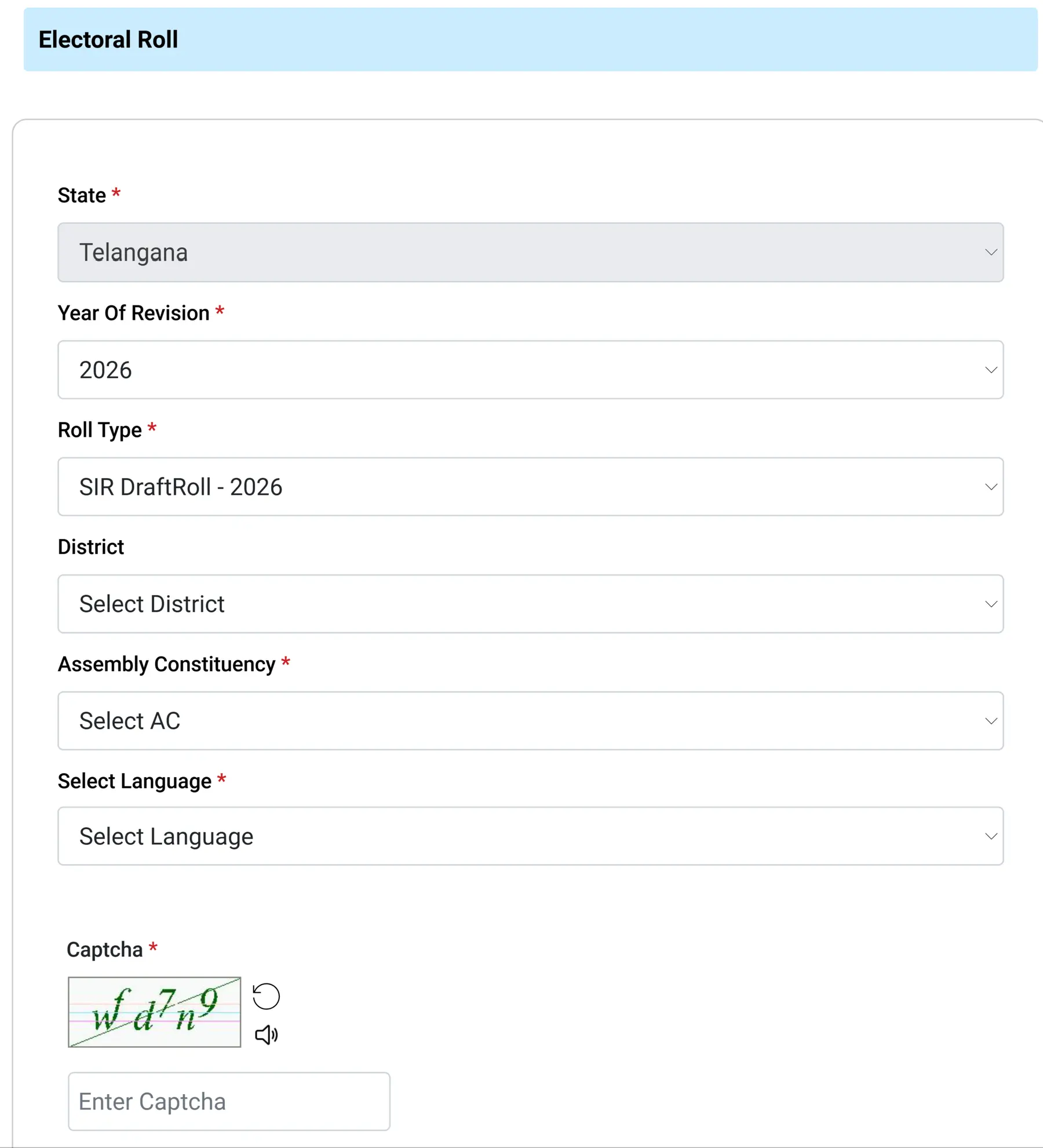Click the Captcha label text
This screenshot has height=1148, width=1043.
click(x=104, y=950)
